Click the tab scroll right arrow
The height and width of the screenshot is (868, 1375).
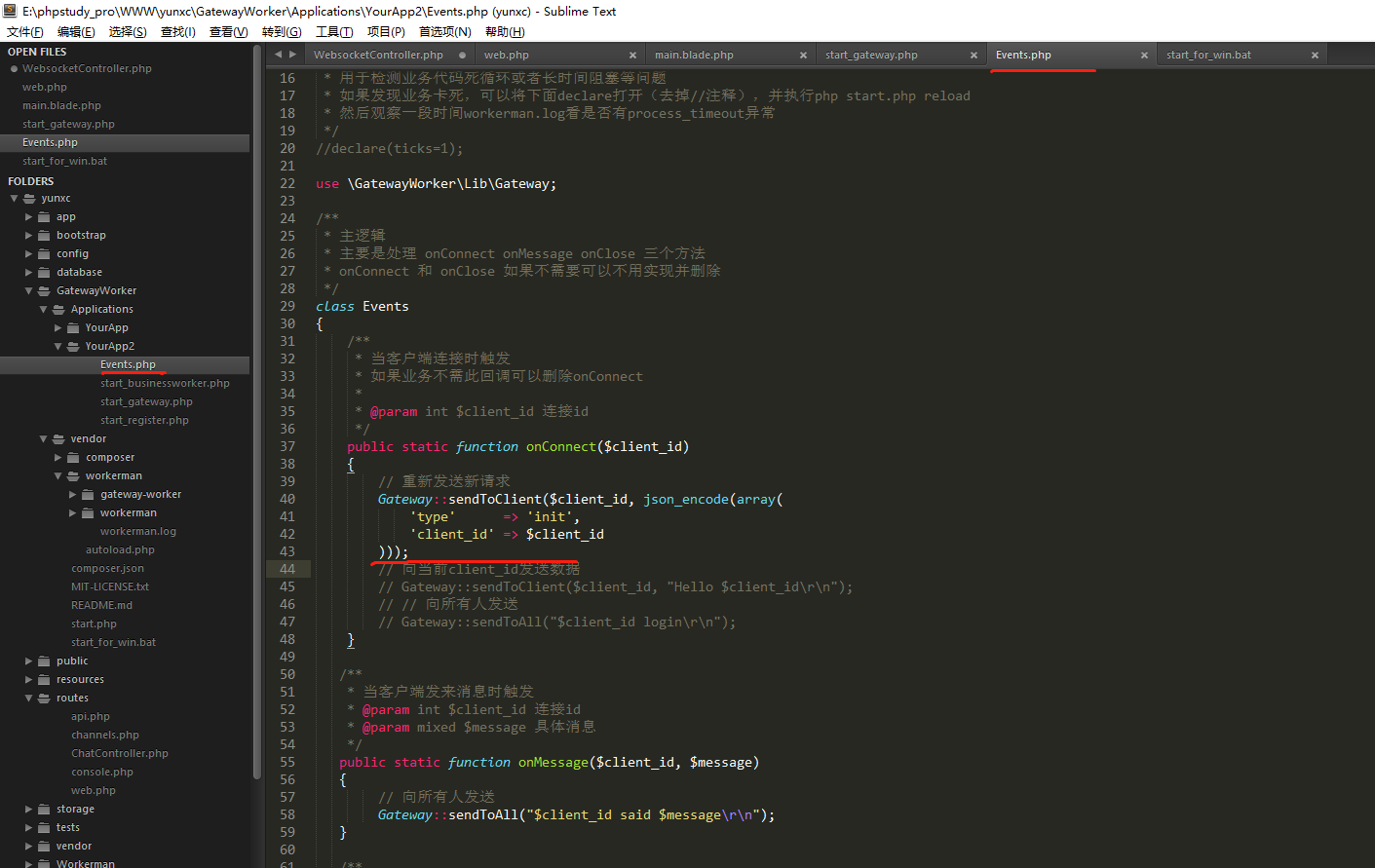pyautogui.click(x=292, y=55)
